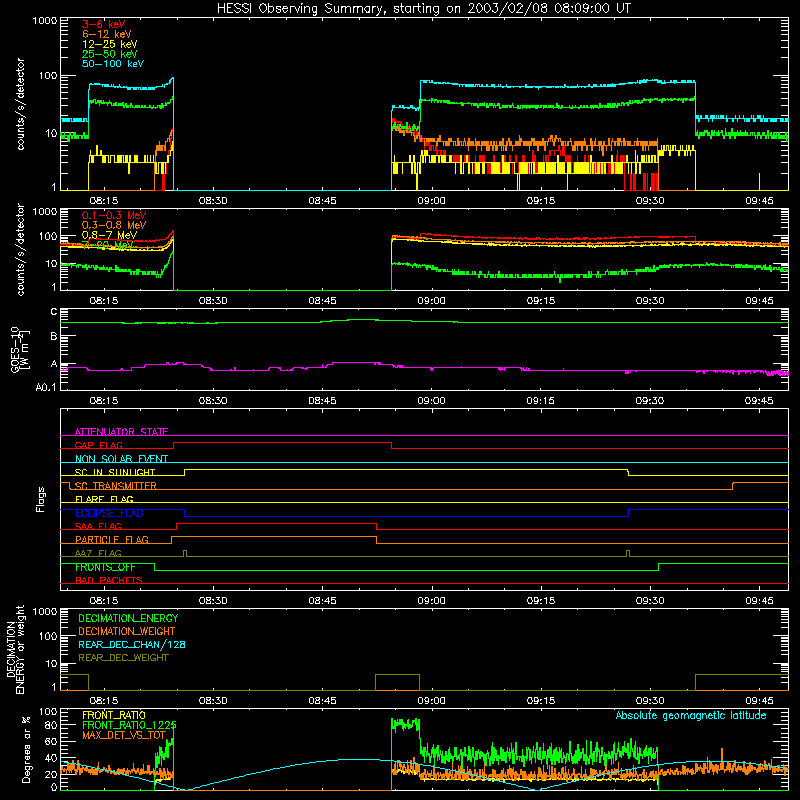800x800 pixels.
Task: Click the SAA_FLAG label
Action: [98, 526]
